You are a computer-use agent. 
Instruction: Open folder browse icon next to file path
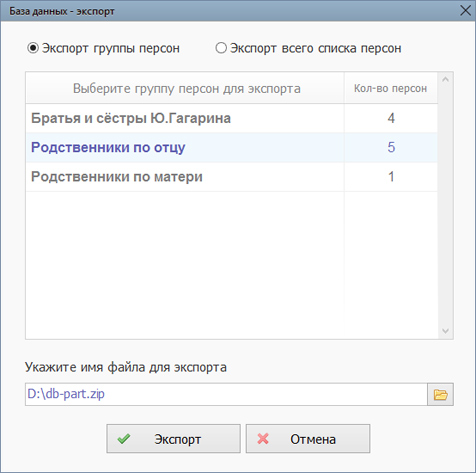click(x=440, y=394)
